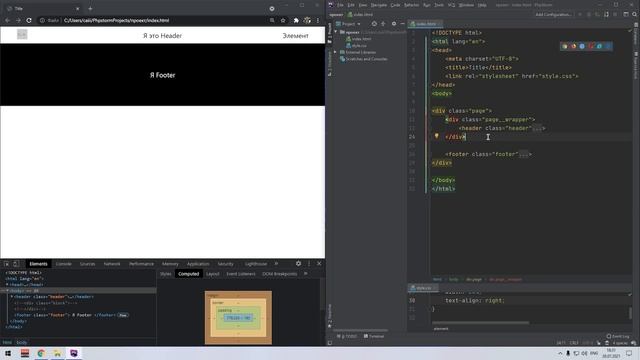Viewport: 640px width, 360px height.
Task: Open DevTools Memory tab
Action: point(170,264)
